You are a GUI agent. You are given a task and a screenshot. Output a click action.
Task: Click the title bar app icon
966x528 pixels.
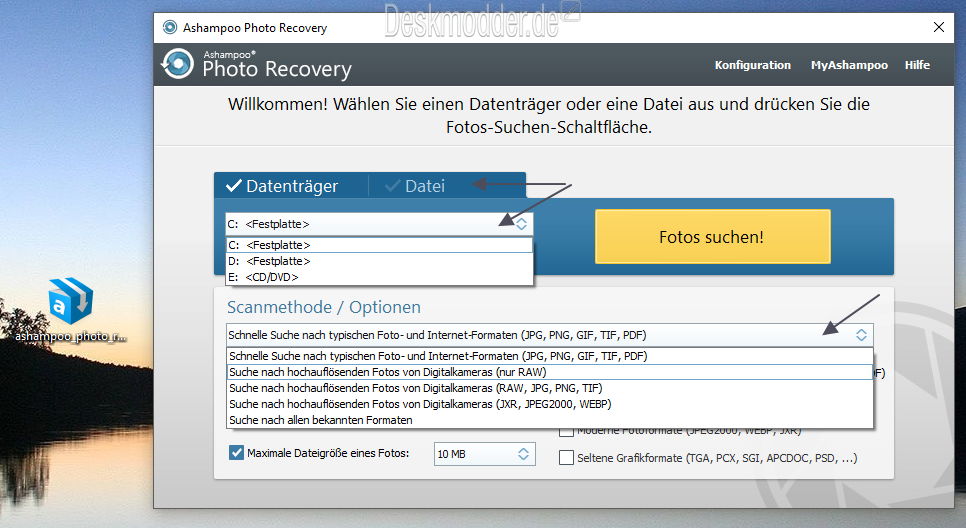pyautogui.click(x=169, y=27)
